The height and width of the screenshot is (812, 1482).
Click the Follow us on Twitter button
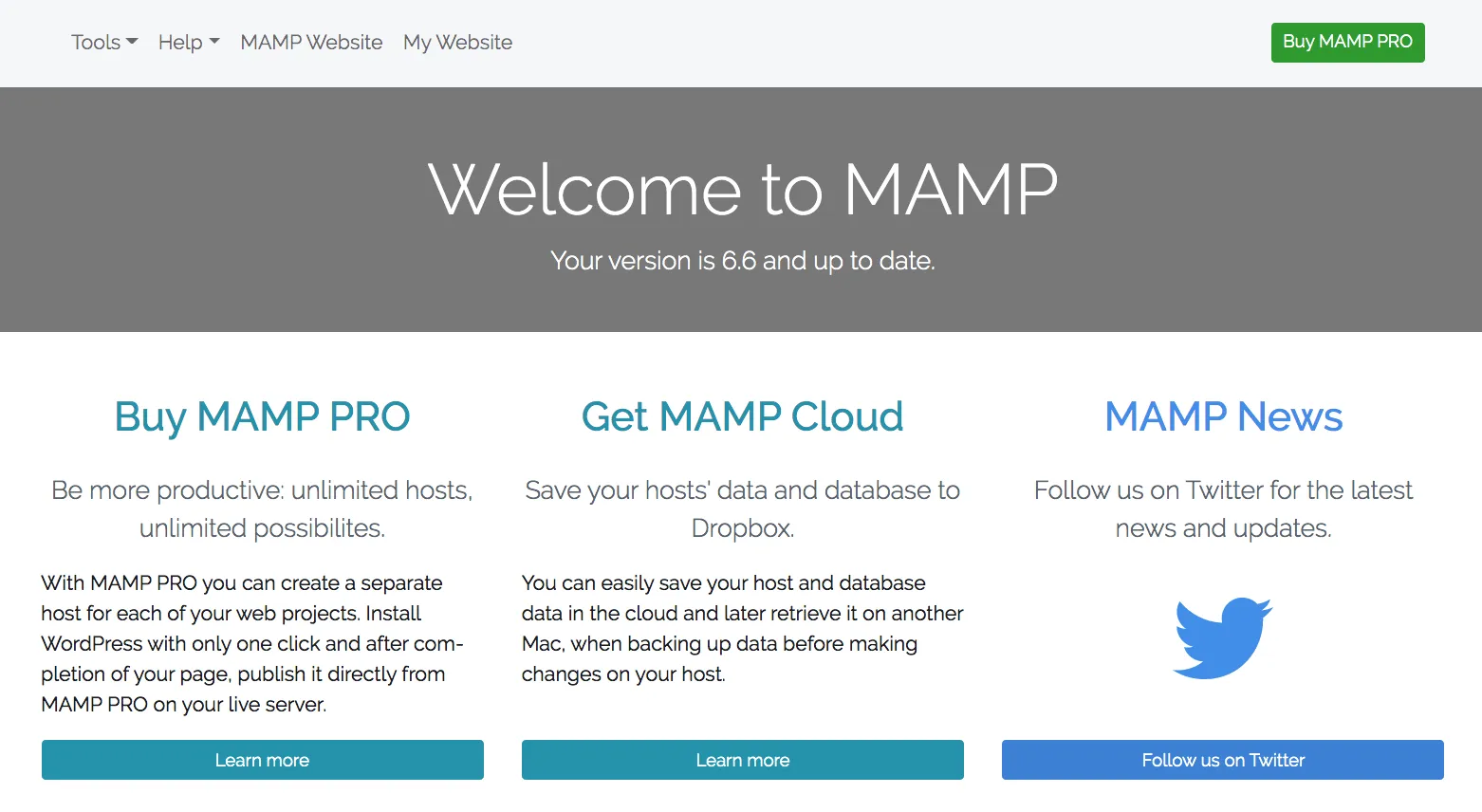[x=1223, y=760]
